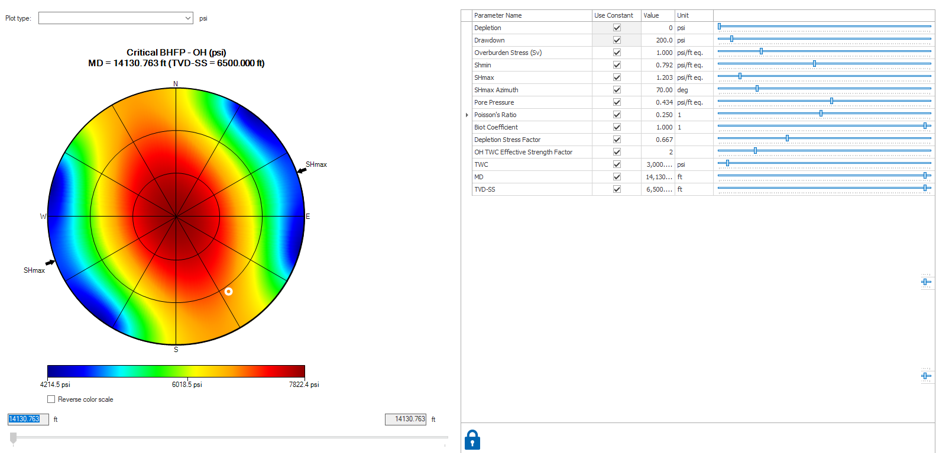
Task: Click the blue padlock lock icon
Action: point(472,439)
